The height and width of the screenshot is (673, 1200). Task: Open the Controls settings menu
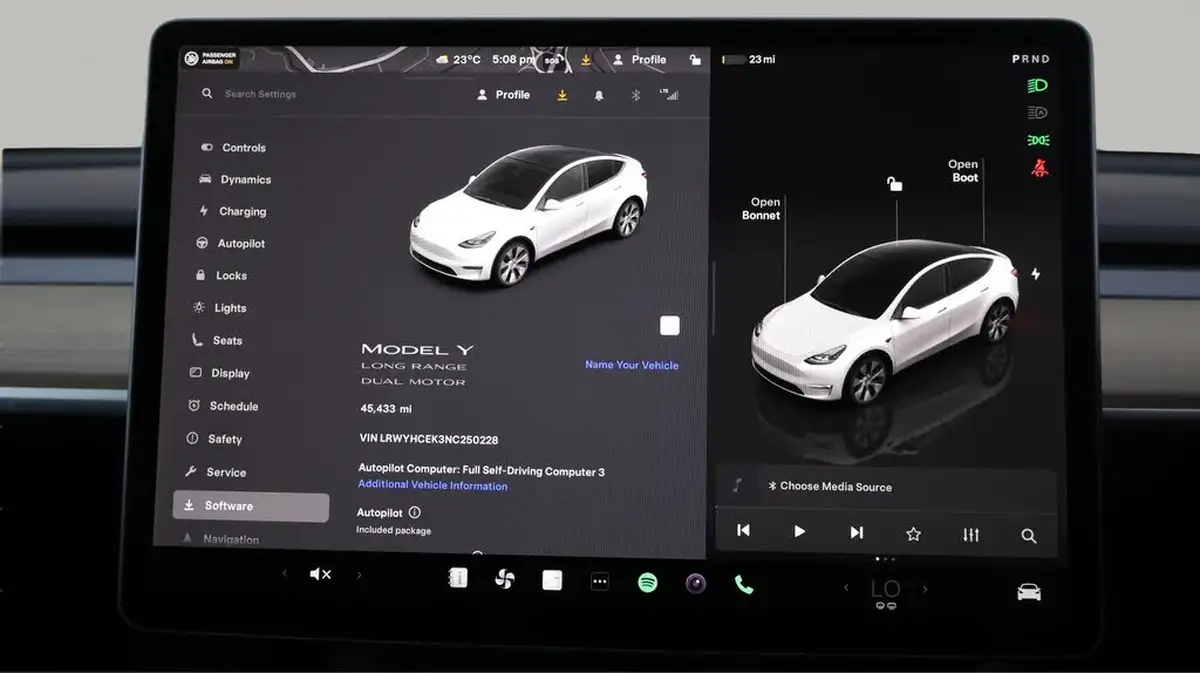point(234,147)
